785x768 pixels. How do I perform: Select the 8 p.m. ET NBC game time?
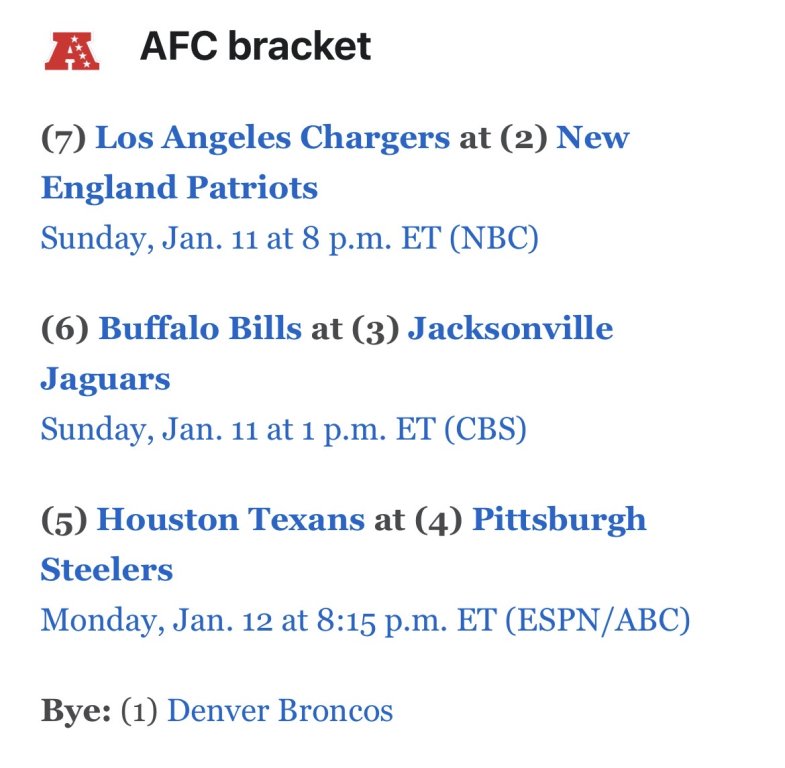click(289, 239)
